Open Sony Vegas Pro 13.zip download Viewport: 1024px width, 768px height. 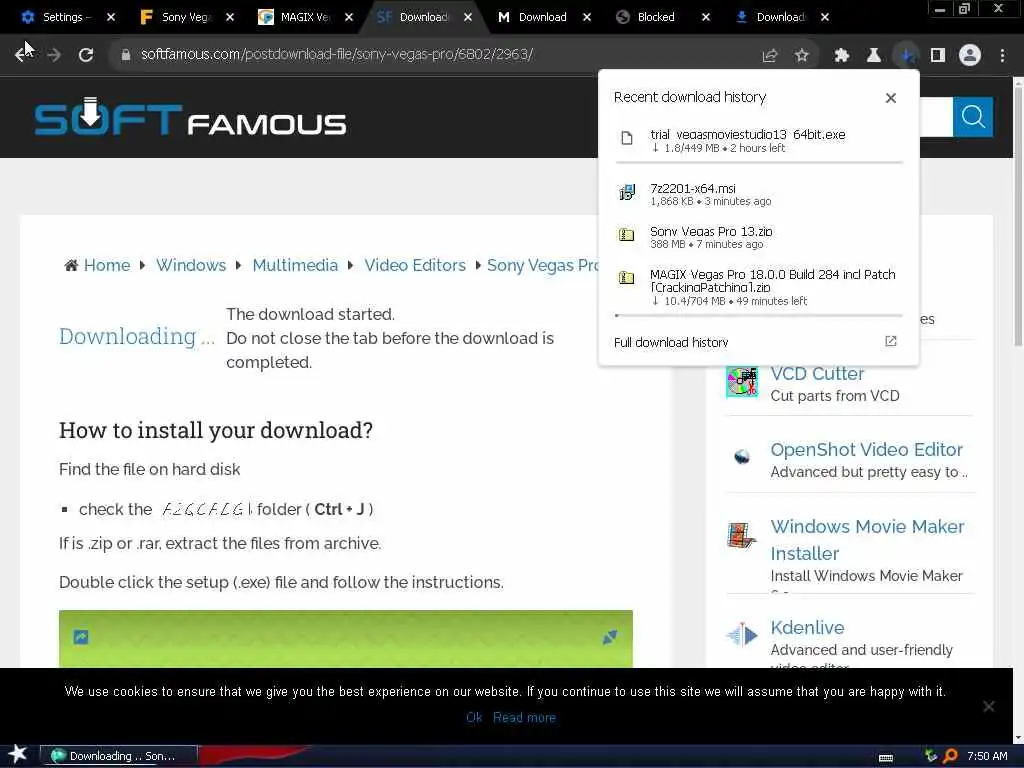(758, 237)
